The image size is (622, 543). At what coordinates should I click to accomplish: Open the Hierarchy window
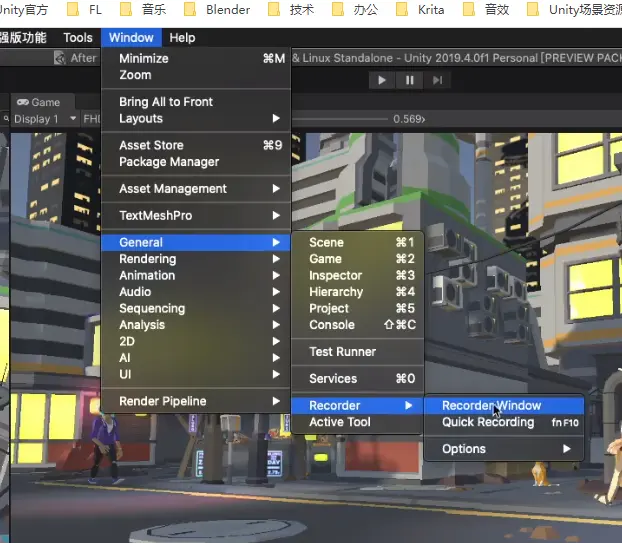(357, 292)
